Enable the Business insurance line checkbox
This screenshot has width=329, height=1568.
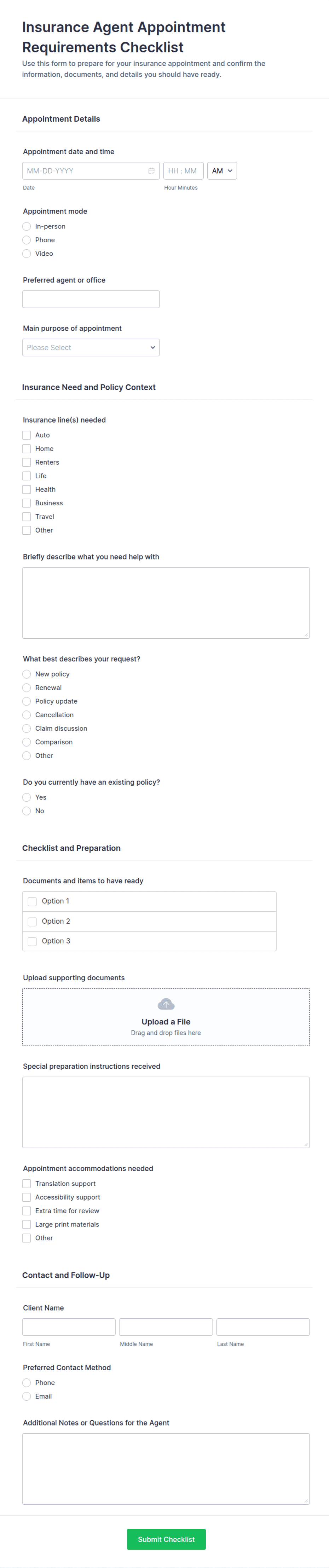click(27, 503)
